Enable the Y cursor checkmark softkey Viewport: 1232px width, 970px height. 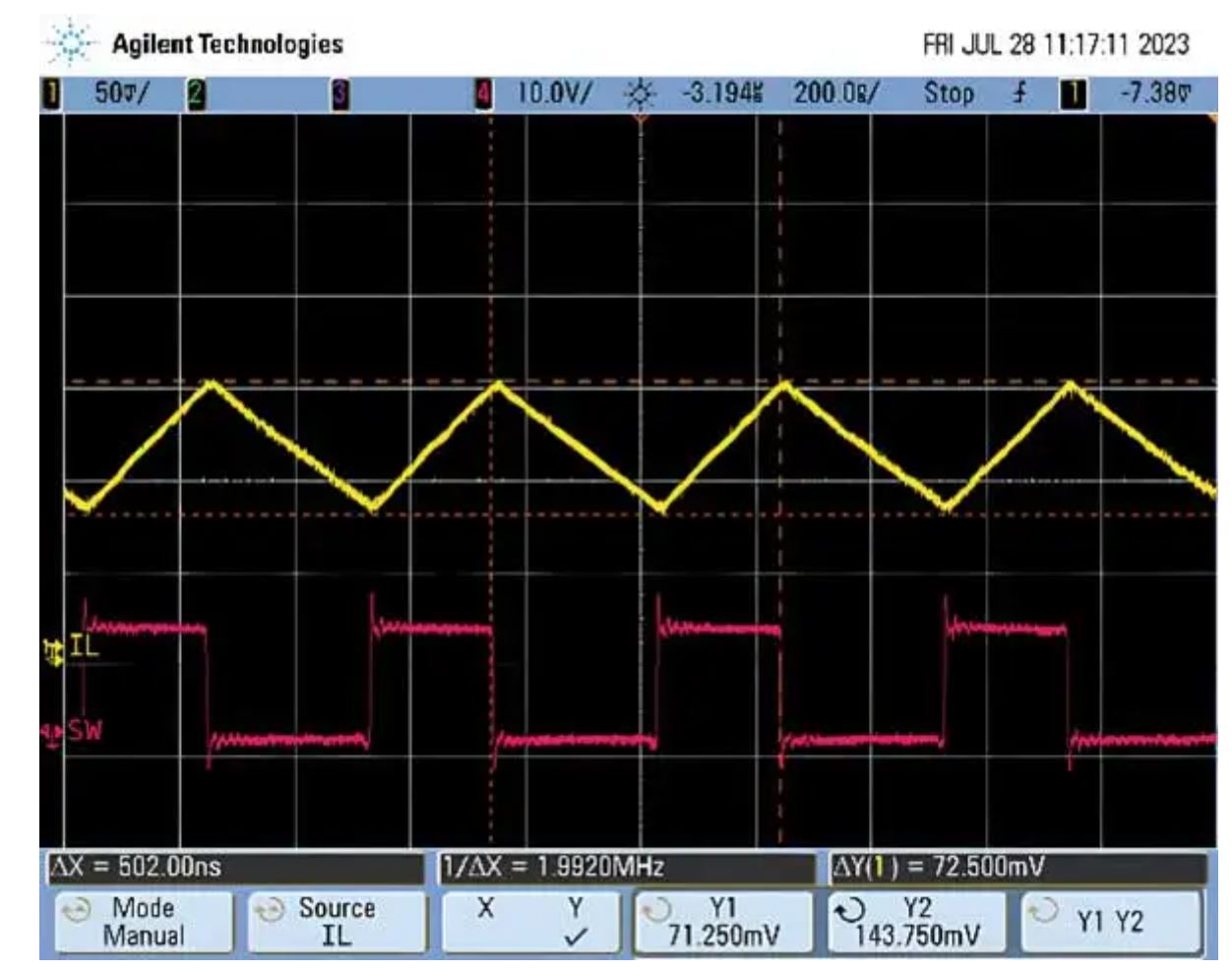tap(576, 922)
